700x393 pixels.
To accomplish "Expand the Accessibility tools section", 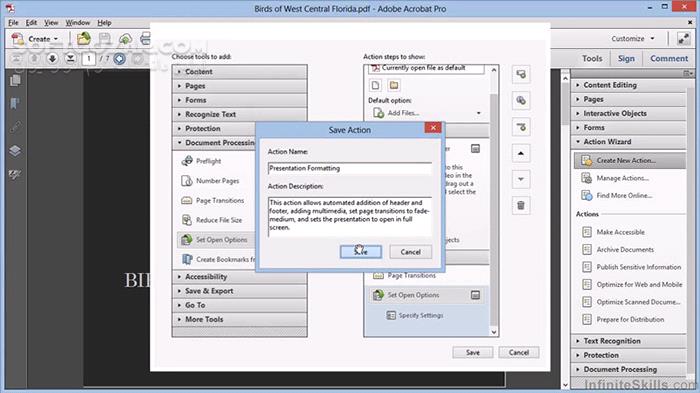I will coord(240,277).
